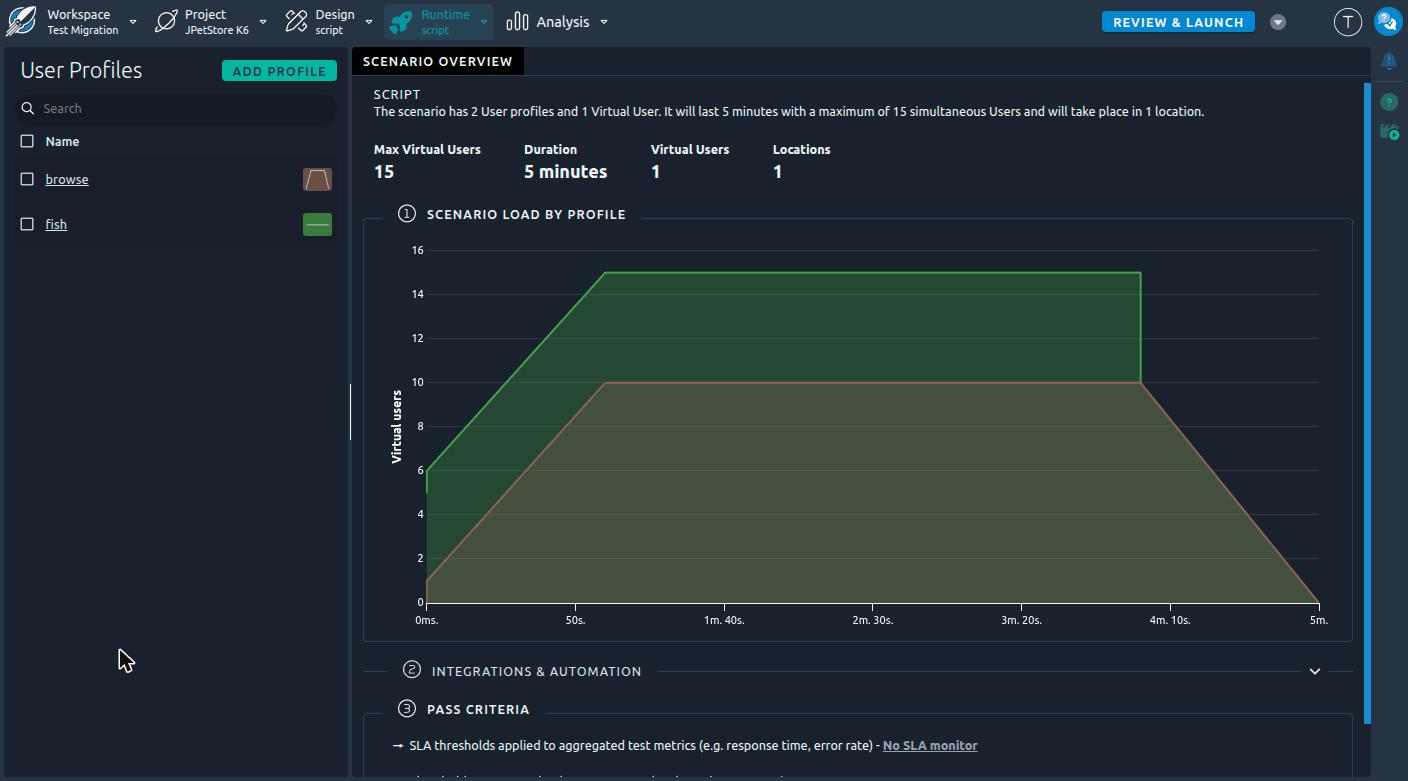1408x781 pixels.
Task: Open the Project JPetStore K6 menu
Action: (217, 22)
